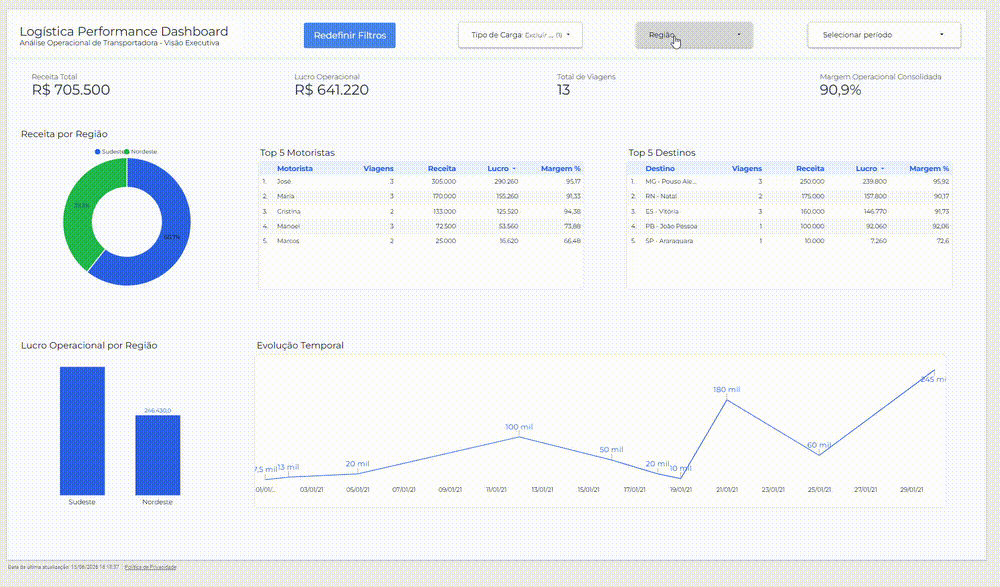1000x587 pixels.
Task: Click the Nordeste bar labeled 246.430,0
Action: pos(158,455)
